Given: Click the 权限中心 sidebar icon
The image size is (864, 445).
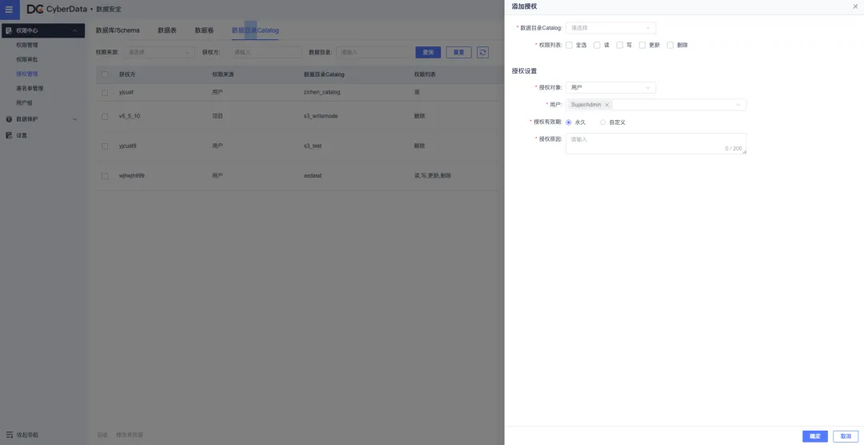Looking at the screenshot, I should (x=9, y=31).
